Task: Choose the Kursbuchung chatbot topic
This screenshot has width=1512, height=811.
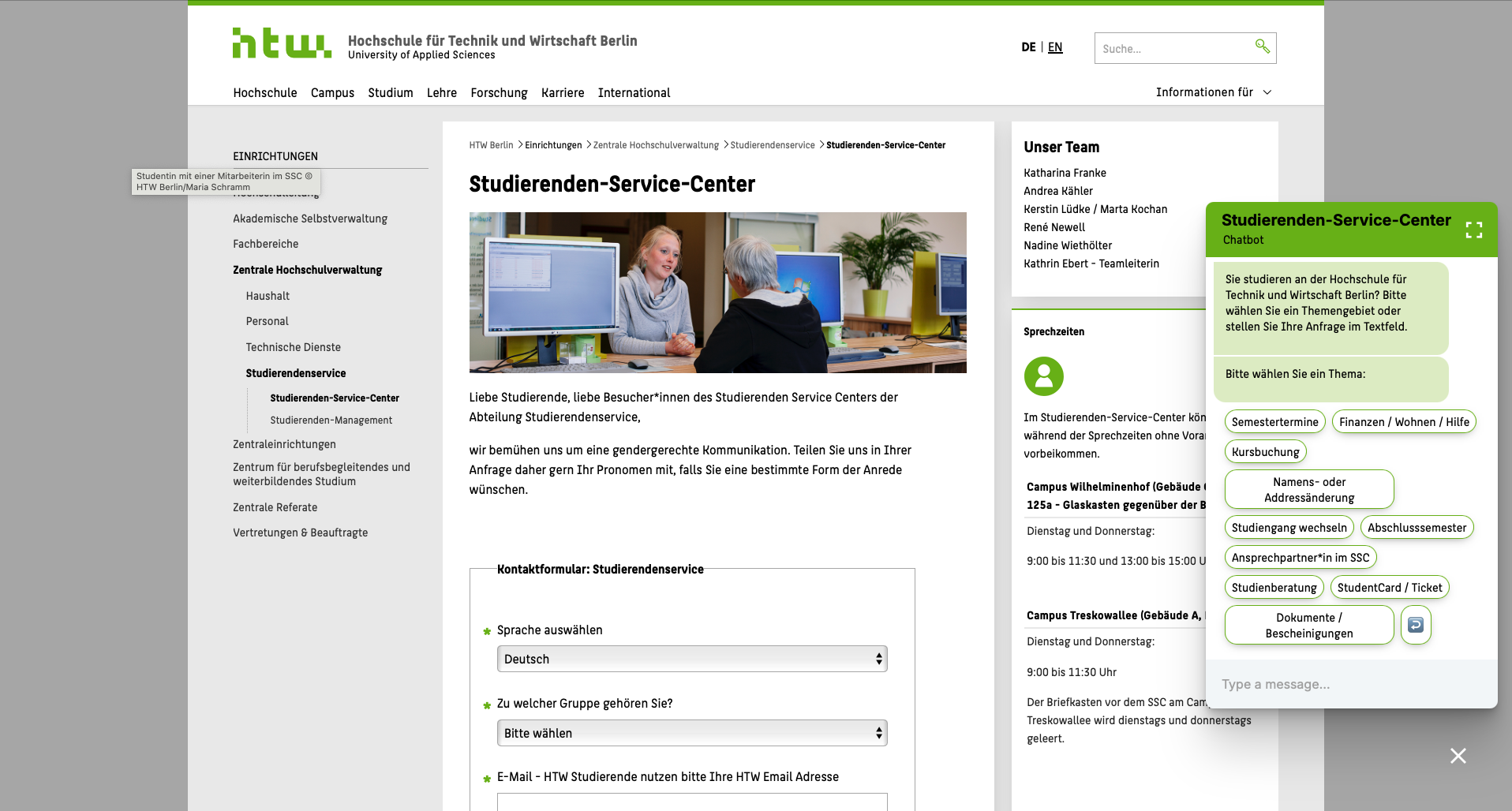Action: pos(1265,452)
